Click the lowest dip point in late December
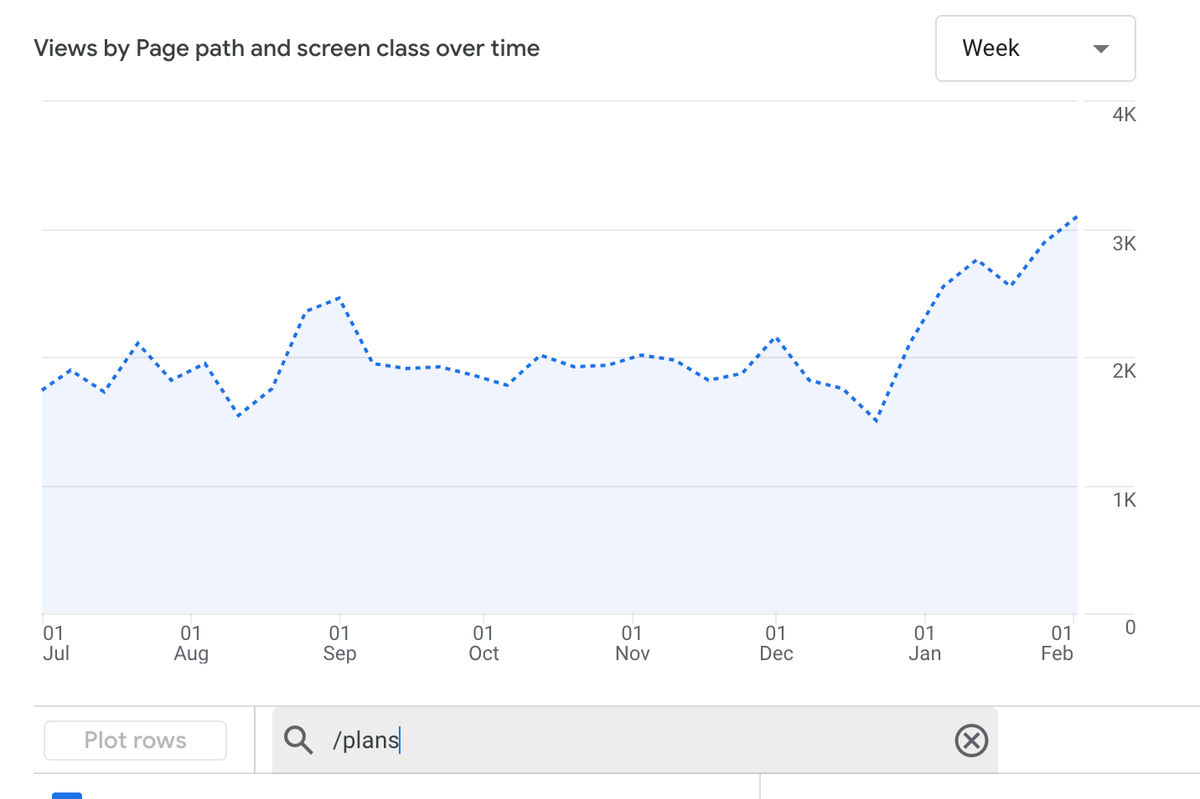 [x=876, y=421]
